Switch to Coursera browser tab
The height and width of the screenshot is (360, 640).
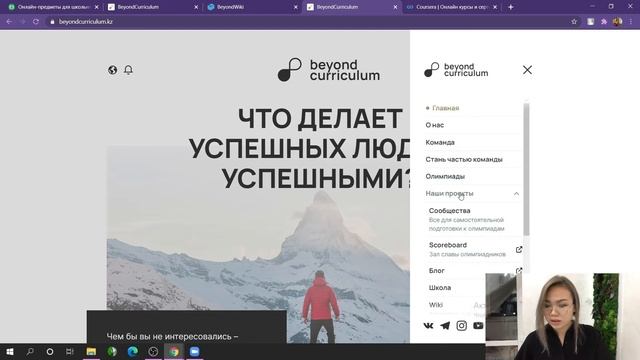click(x=451, y=7)
